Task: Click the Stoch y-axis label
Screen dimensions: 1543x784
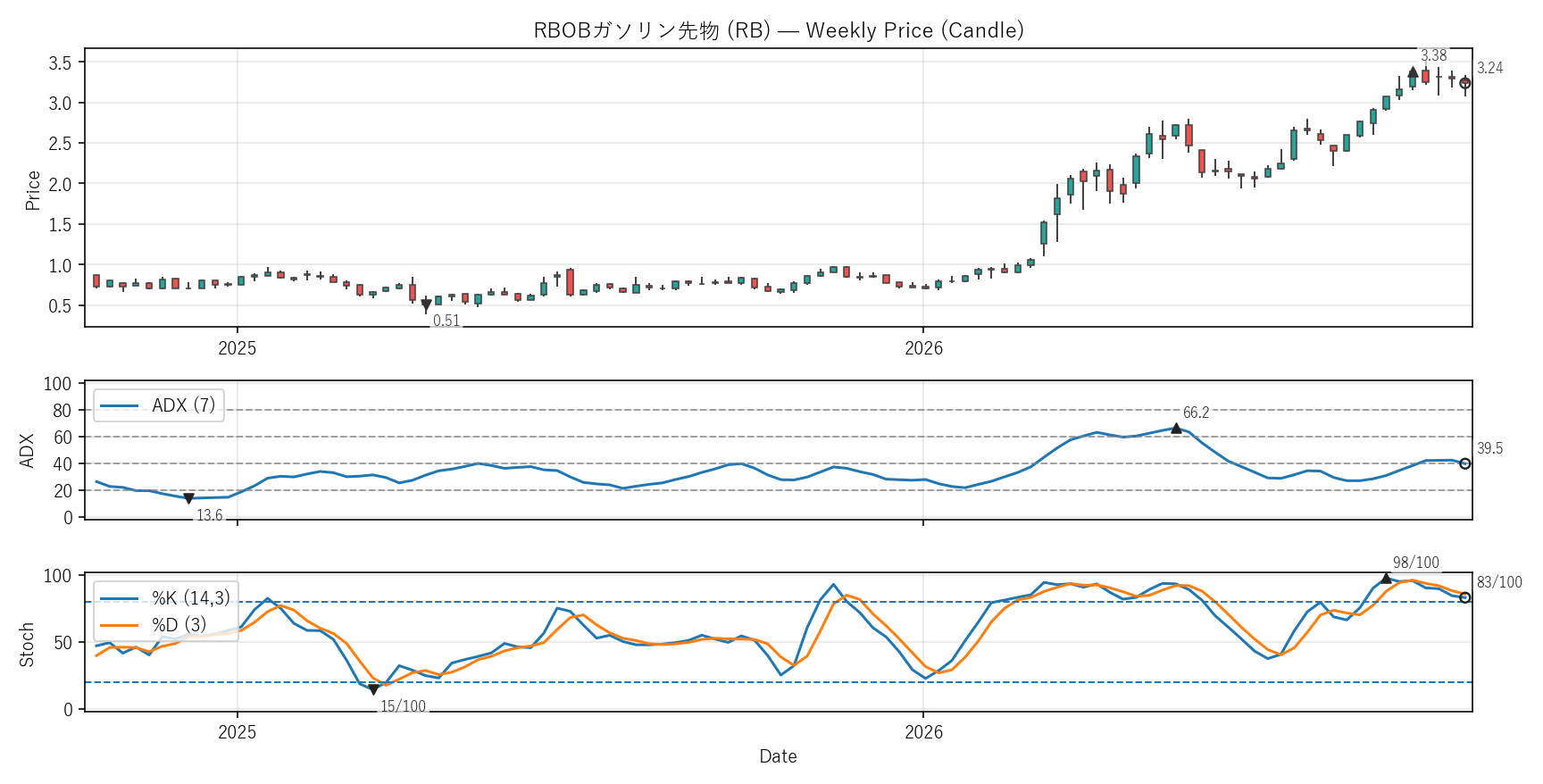Action: click(27, 645)
